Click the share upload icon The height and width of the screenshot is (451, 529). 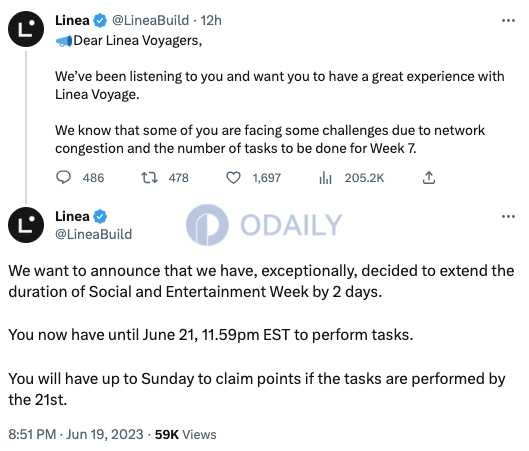[429, 177]
